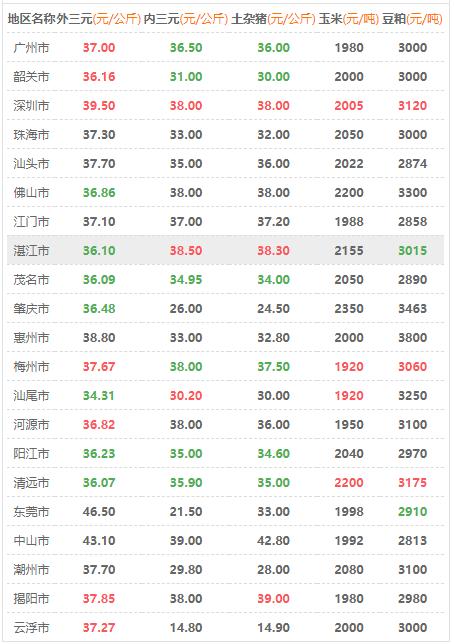Open the 揭阳市 region link
Screen dimensions: 454x644
(31, 598)
